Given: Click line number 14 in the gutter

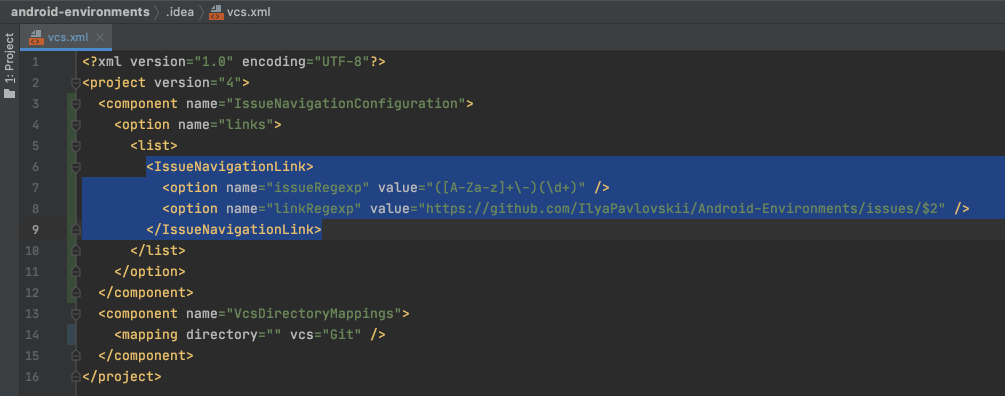Looking at the screenshot, I should [x=32, y=334].
